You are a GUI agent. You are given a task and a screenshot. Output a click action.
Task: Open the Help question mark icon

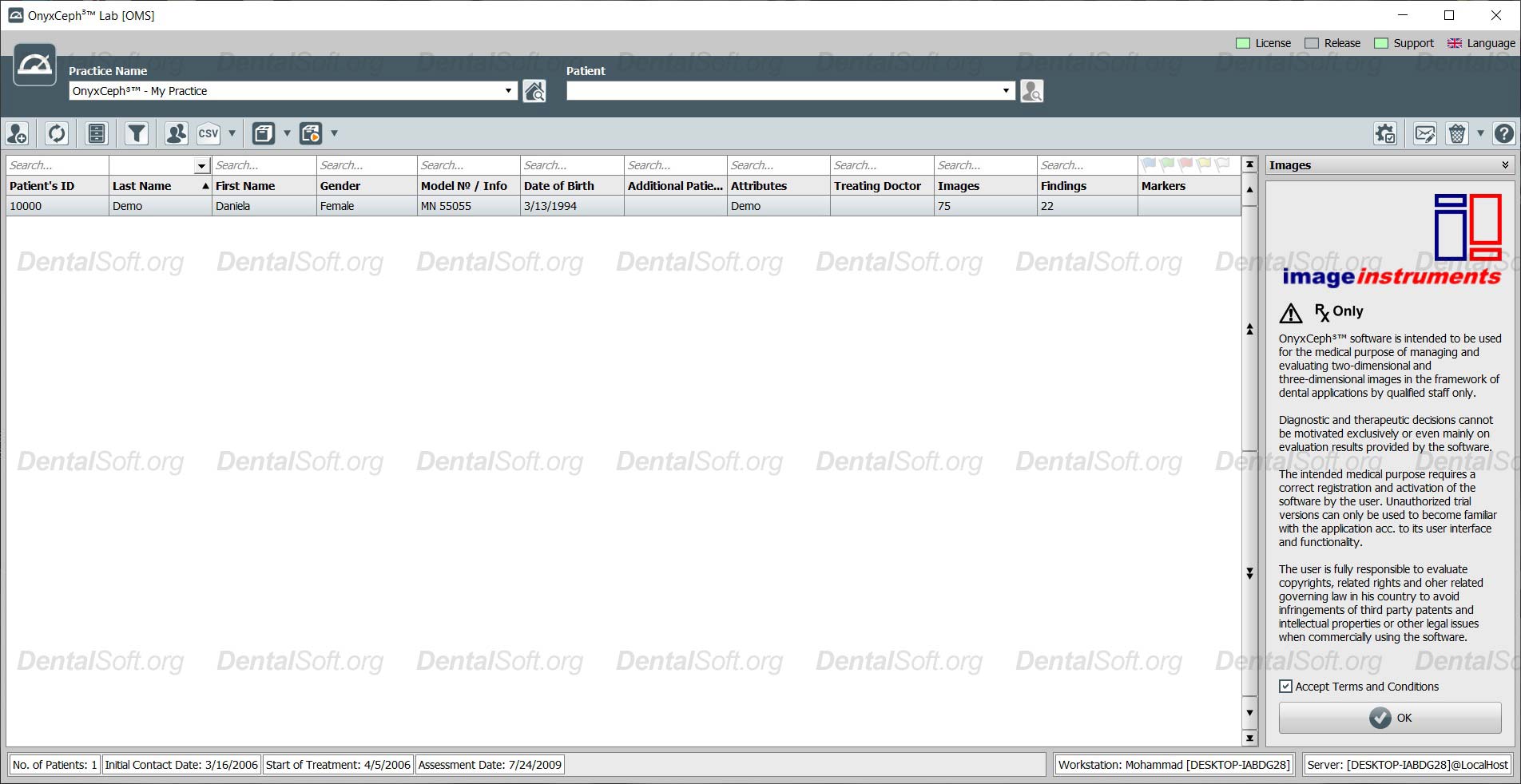pyautogui.click(x=1504, y=133)
